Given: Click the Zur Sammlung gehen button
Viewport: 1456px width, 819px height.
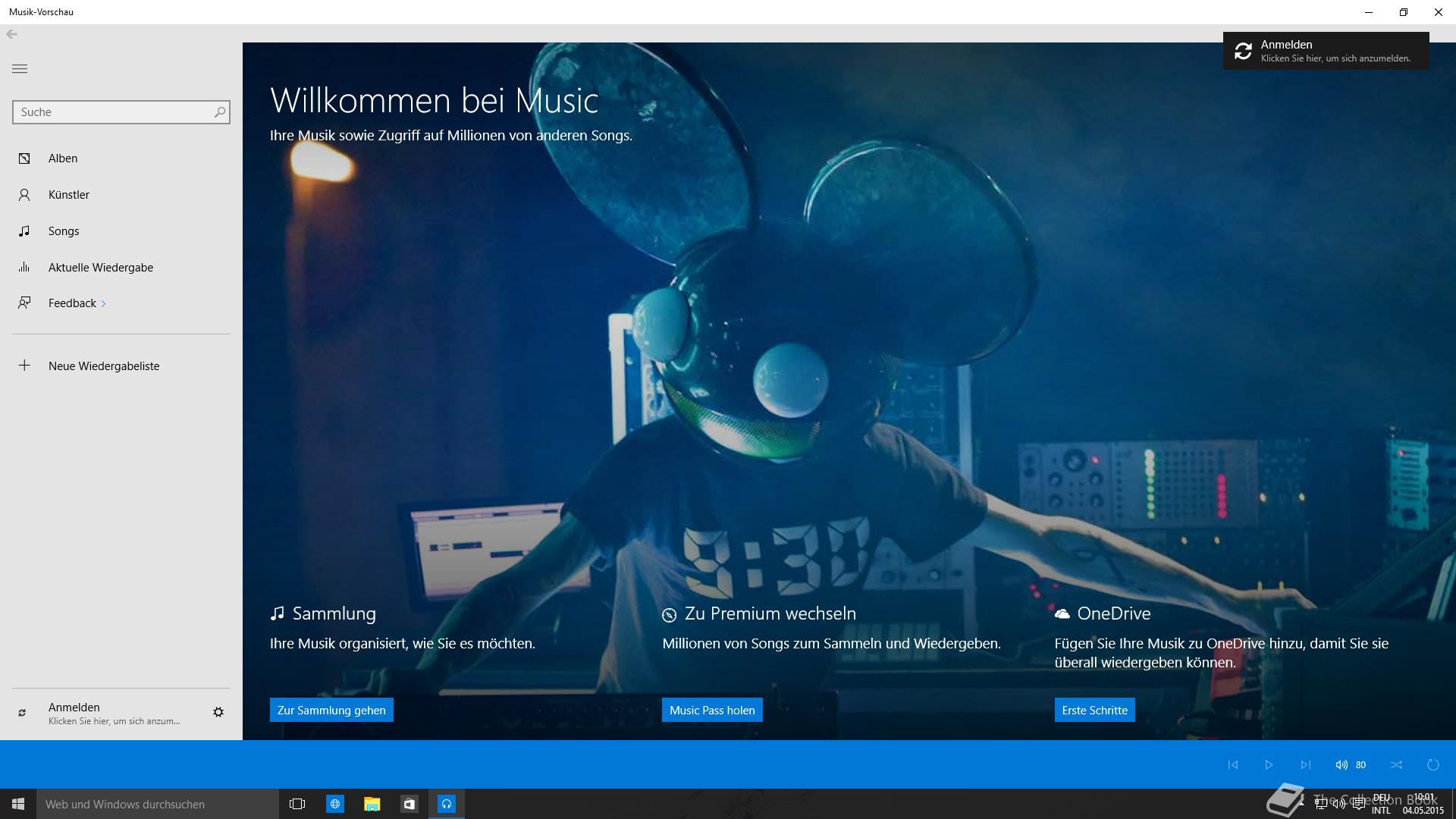Looking at the screenshot, I should pyautogui.click(x=331, y=710).
